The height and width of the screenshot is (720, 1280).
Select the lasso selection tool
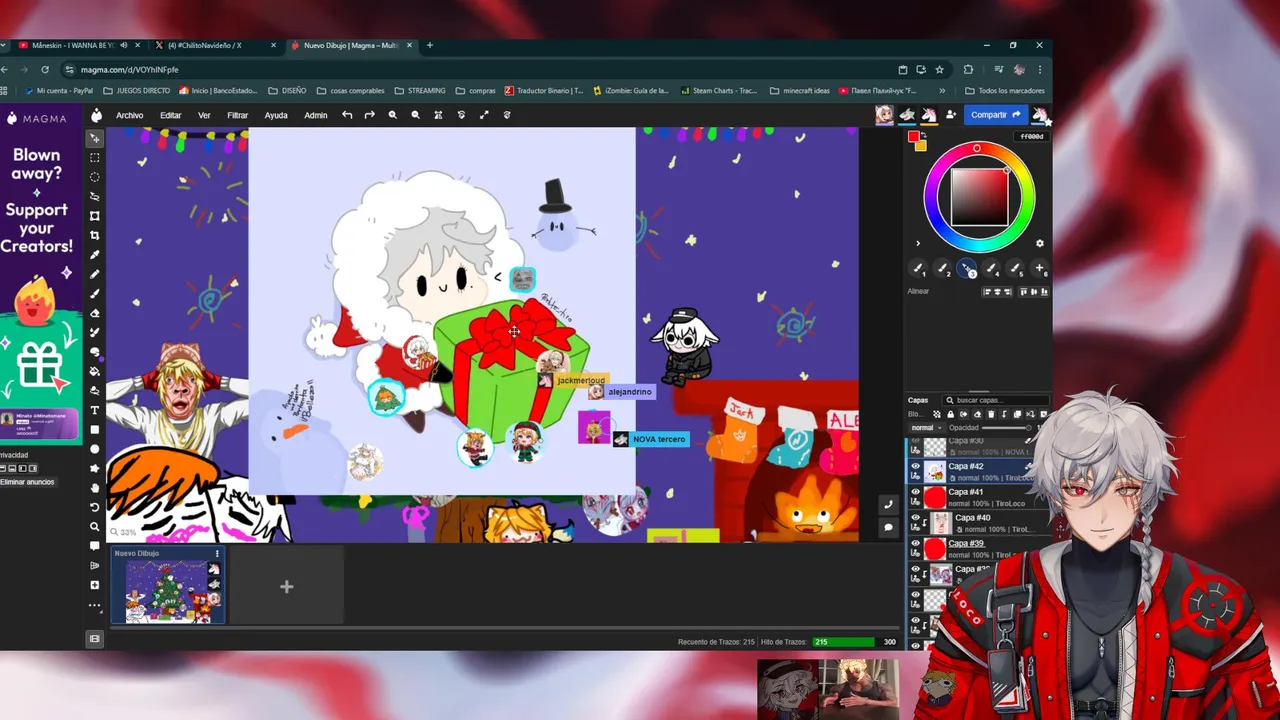[95, 197]
